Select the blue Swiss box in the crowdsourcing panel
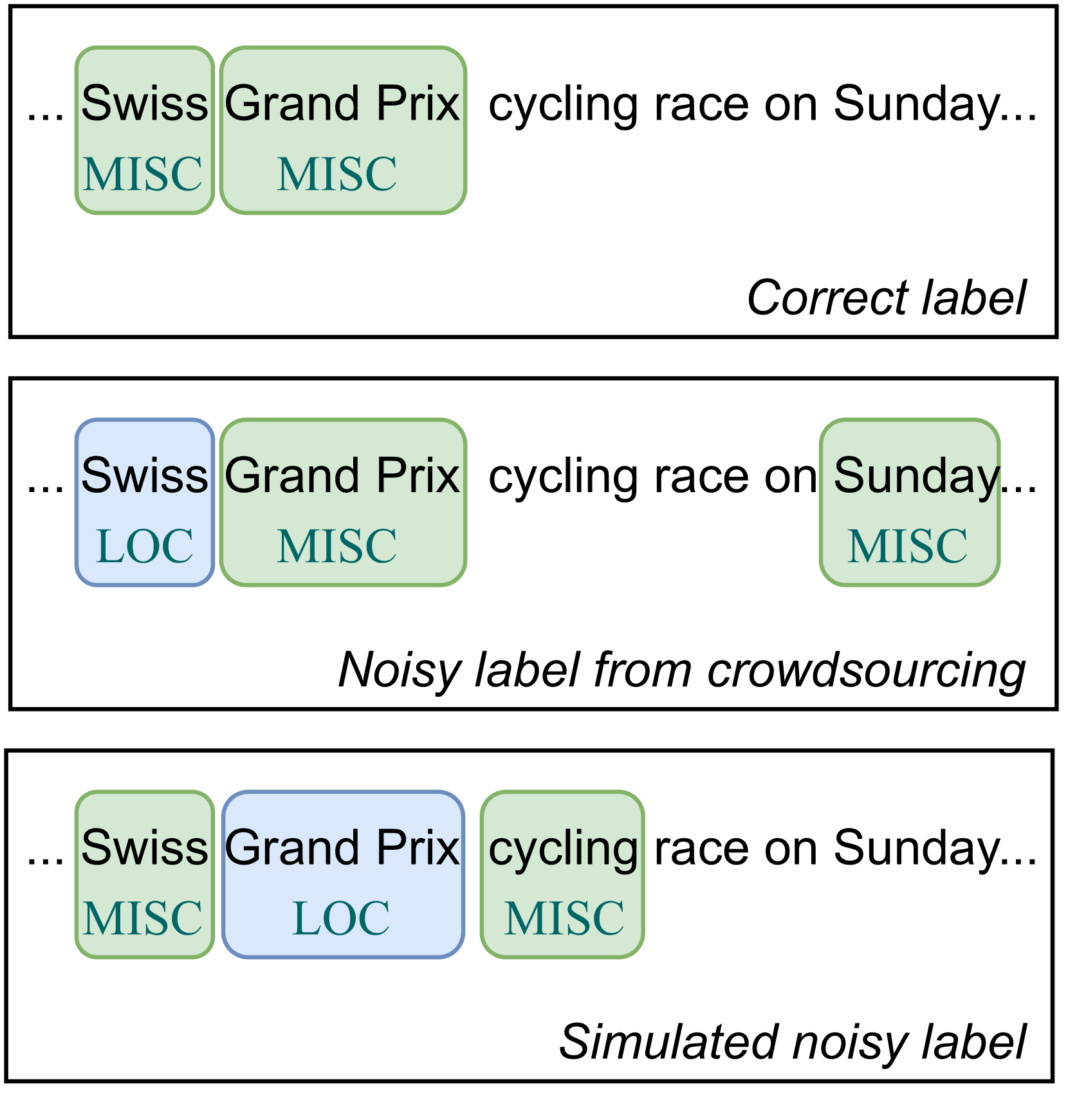The image size is (1068, 1120). pyautogui.click(x=144, y=502)
